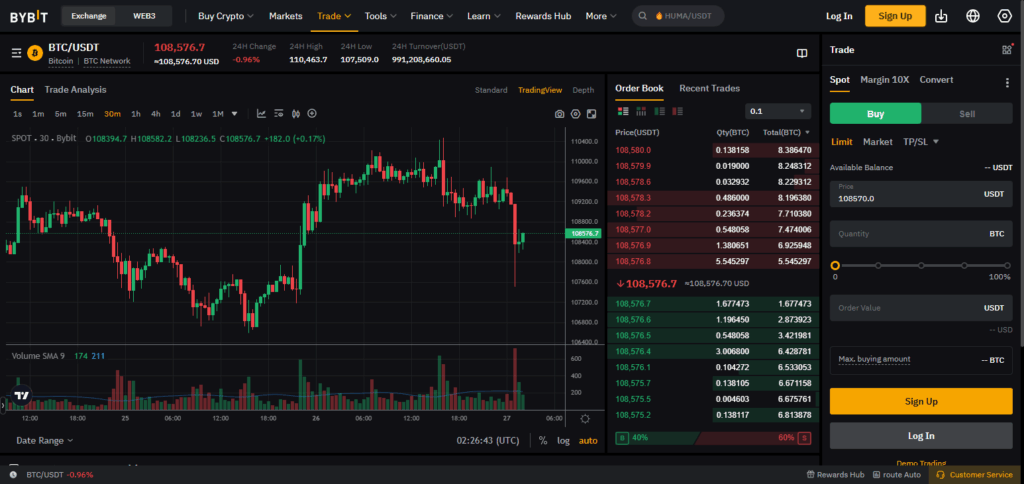Open the Demo Trading link
1024x484 pixels.
(x=921, y=463)
